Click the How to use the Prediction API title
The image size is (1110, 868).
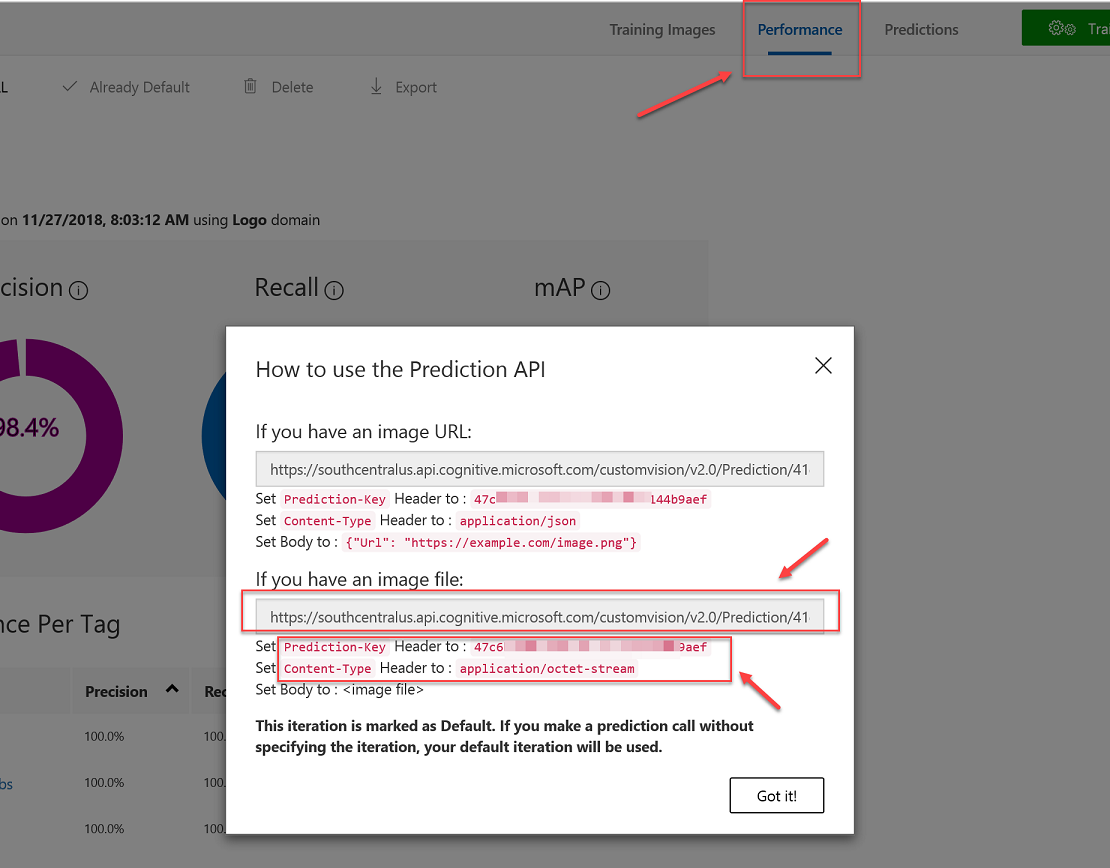pos(400,370)
